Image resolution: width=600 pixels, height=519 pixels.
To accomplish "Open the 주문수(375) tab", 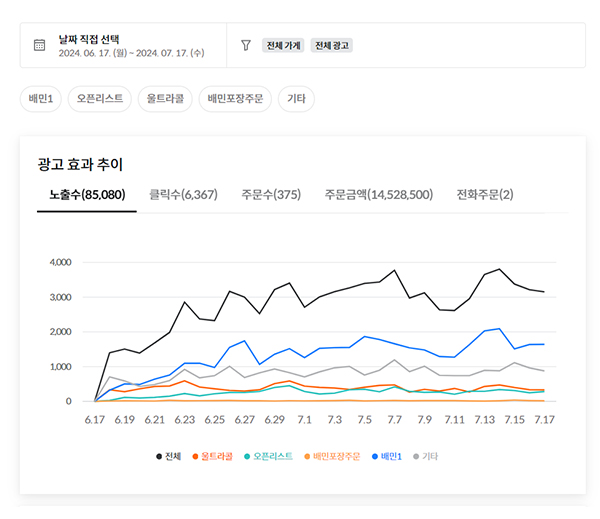I will (271, 194).
